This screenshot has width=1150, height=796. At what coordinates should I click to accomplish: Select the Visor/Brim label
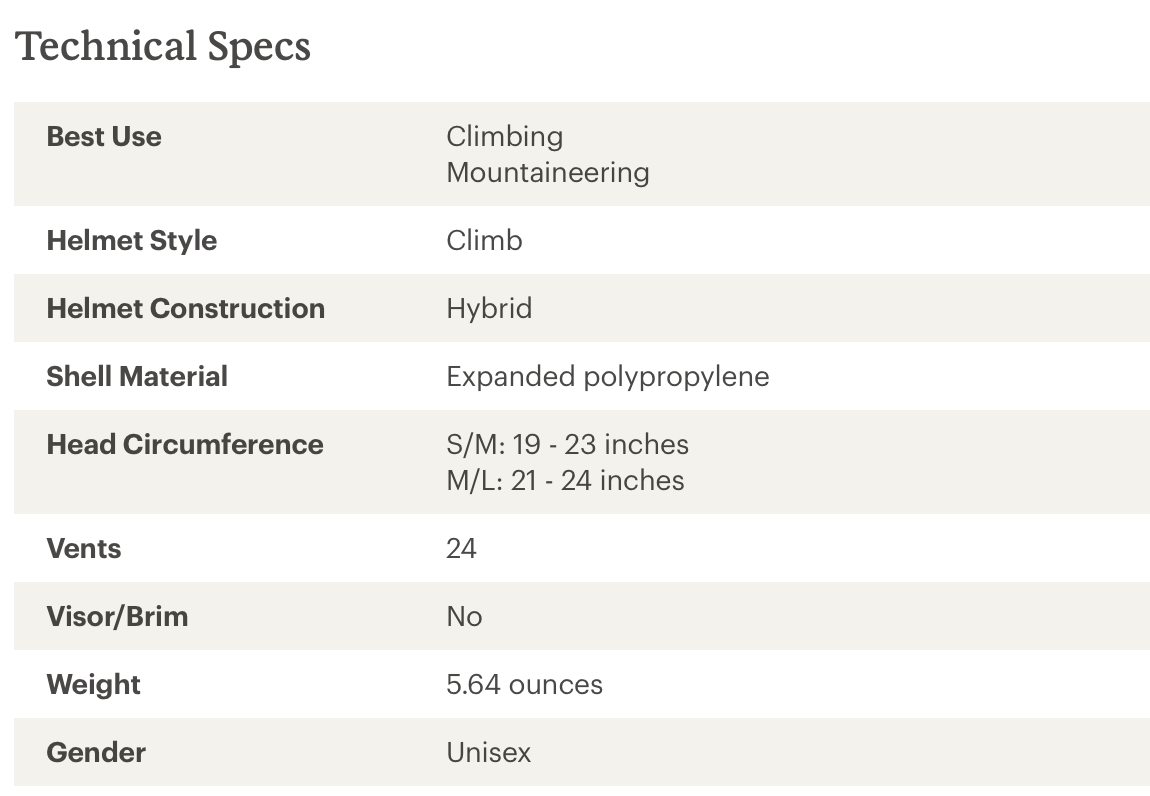coord(117,617)
